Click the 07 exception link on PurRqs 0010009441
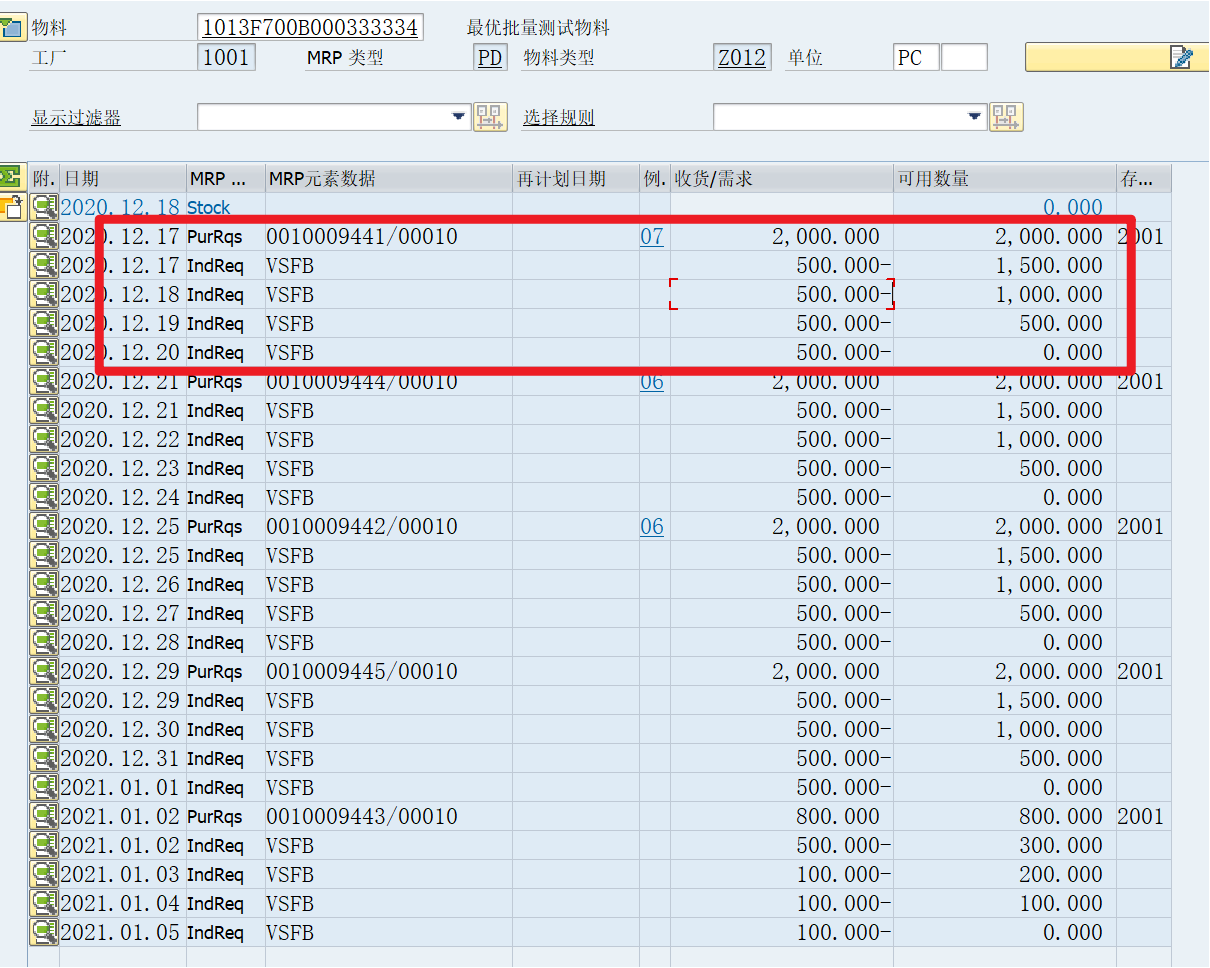Screen dimensions: 1210x968 coord(651,236)
